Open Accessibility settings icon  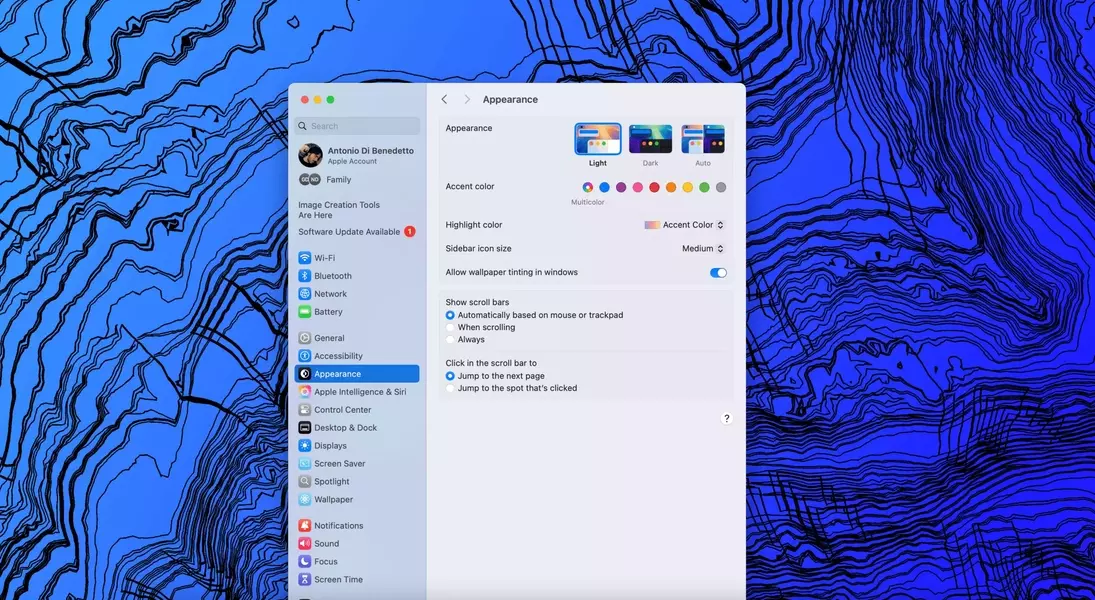305,356
